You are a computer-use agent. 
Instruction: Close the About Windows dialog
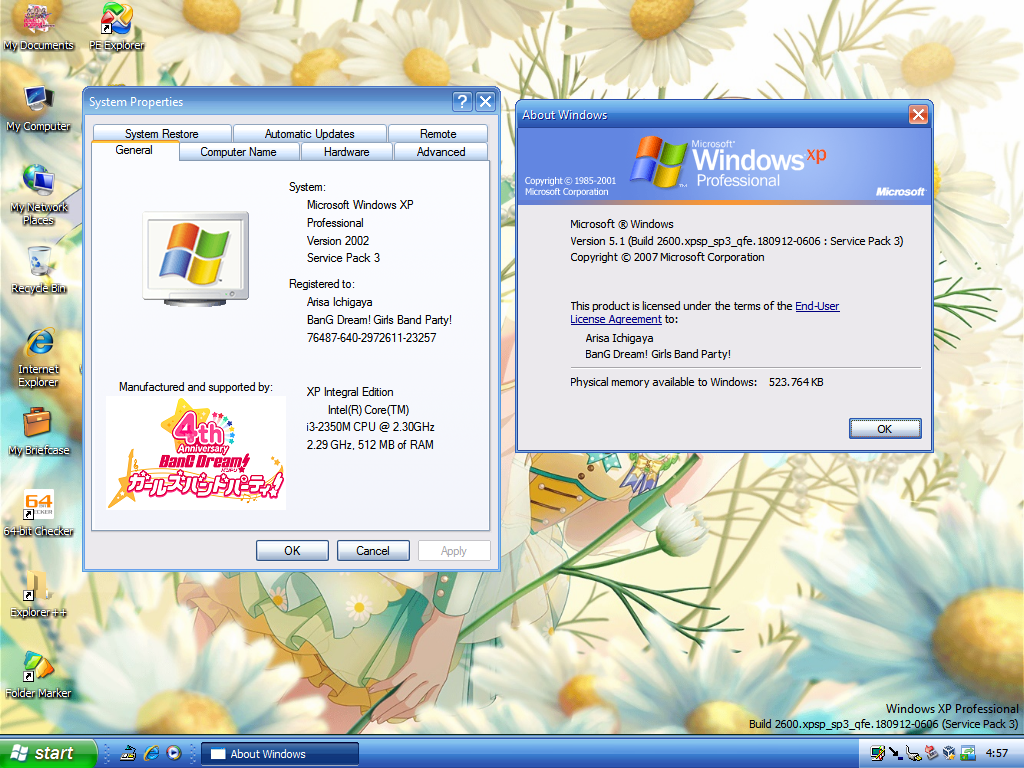(x=918, y=115)
